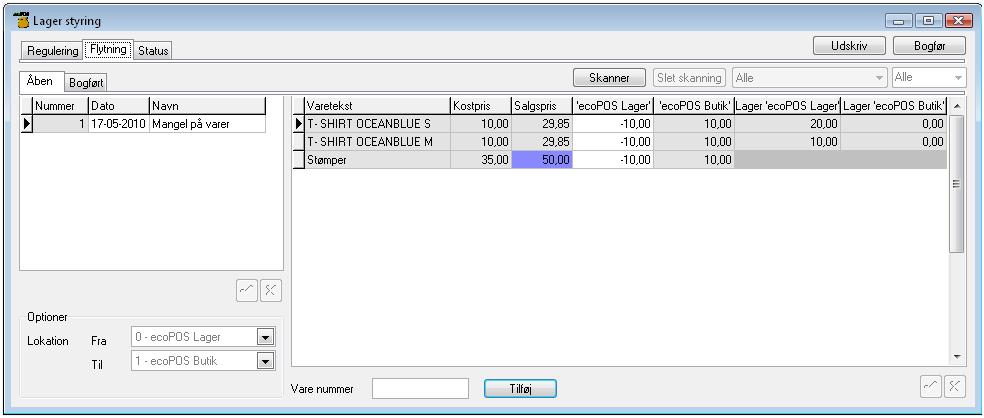Switch to the Status tab
The height and width of the screenshot is (418, 984).
(153, 51)
